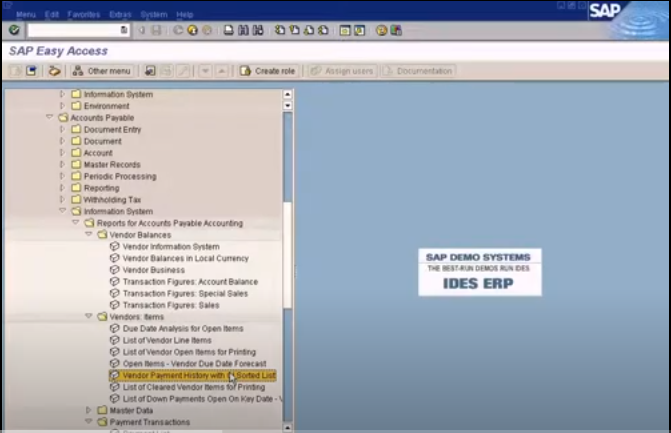The width and height of the screenshot is (671, 433).
Task: Click the Create New Session icon
Action: pyautogui.click(x=345, y=30)
